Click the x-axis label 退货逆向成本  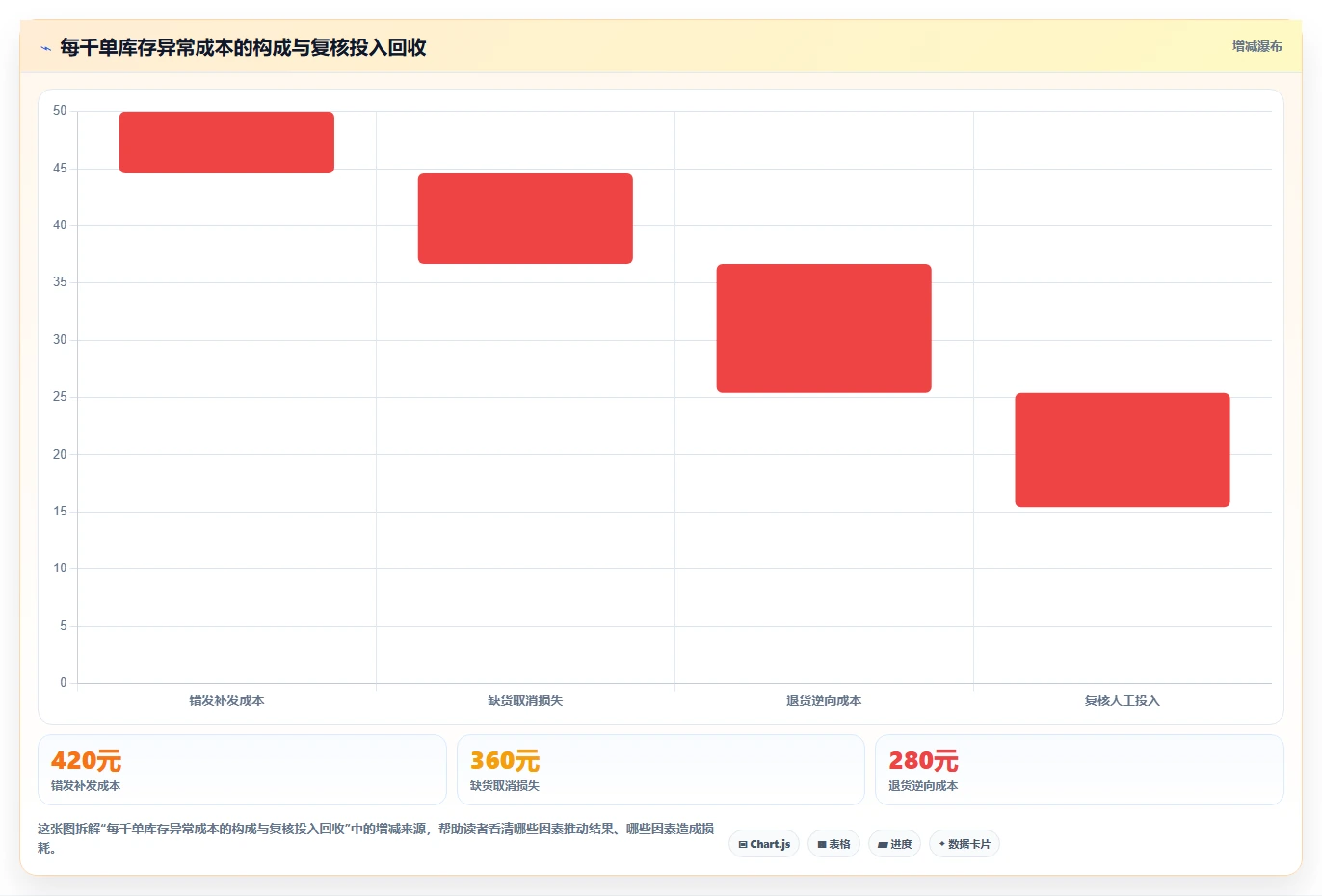point(824,700)
